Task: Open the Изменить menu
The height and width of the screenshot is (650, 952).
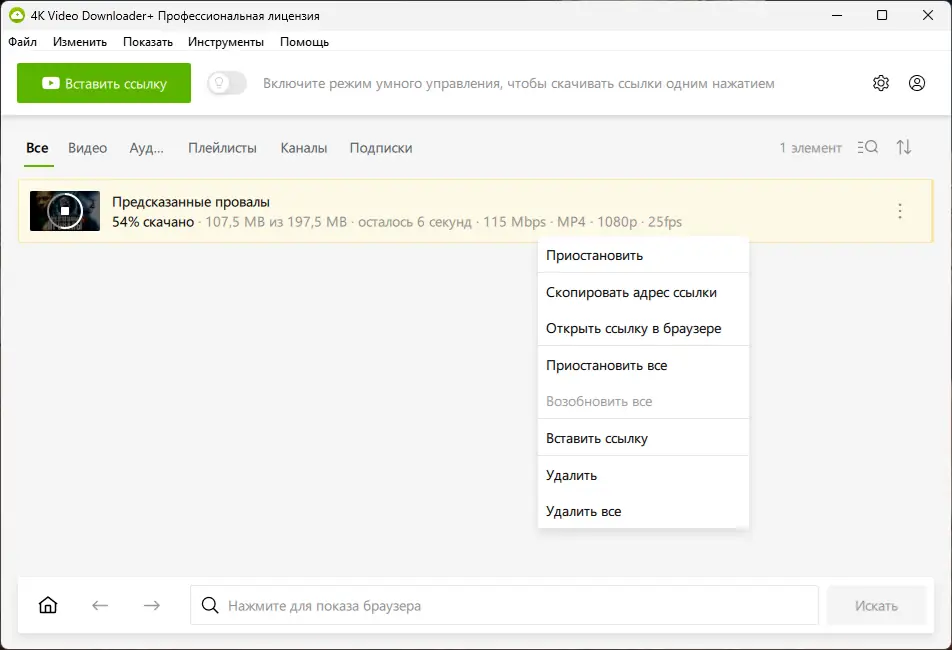Action: tap(80, 42)
